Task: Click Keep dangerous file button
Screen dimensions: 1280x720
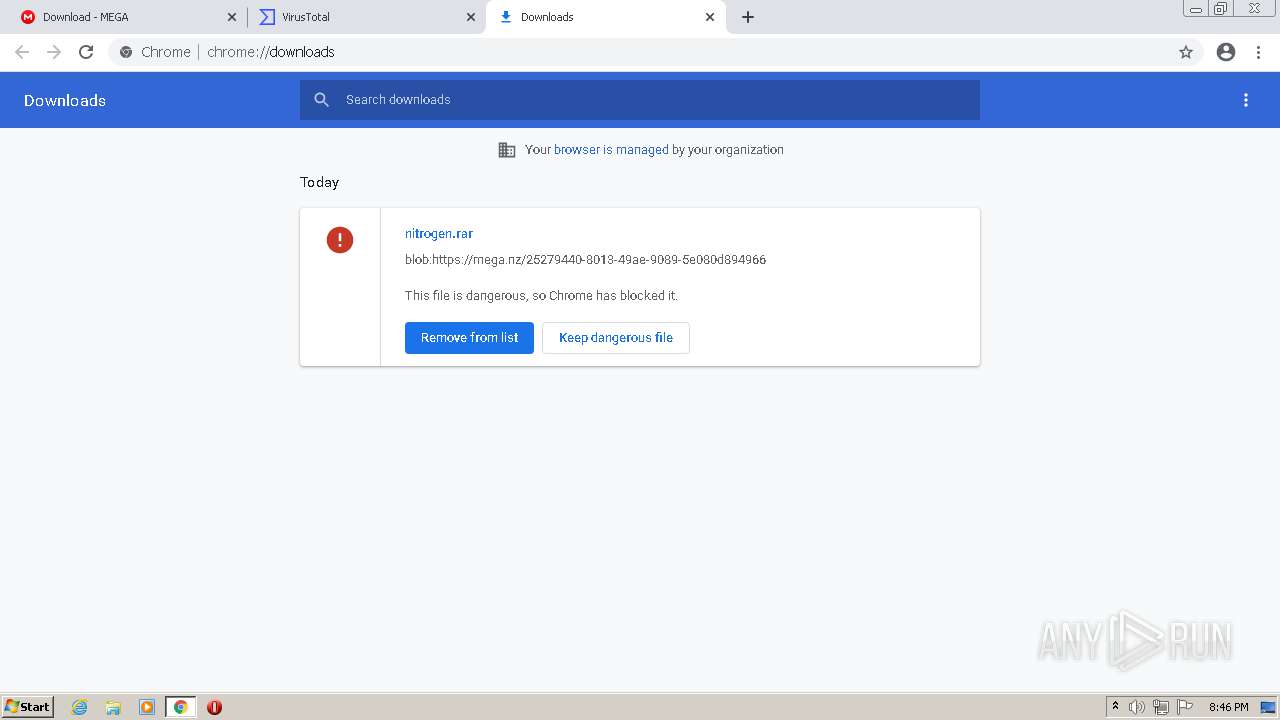Action: (616, 338)
